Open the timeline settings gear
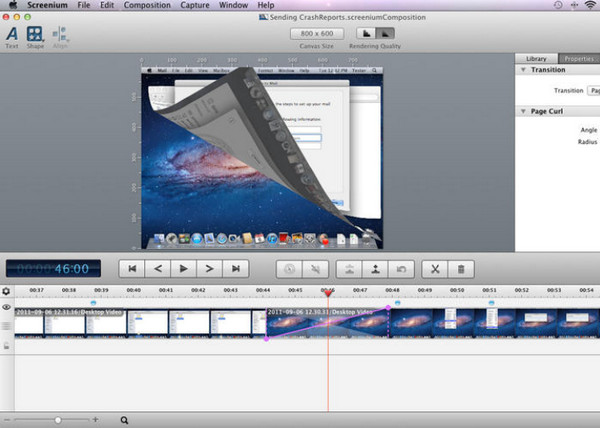The height and width of the screenshot is (428, 600). coord(6,291)
